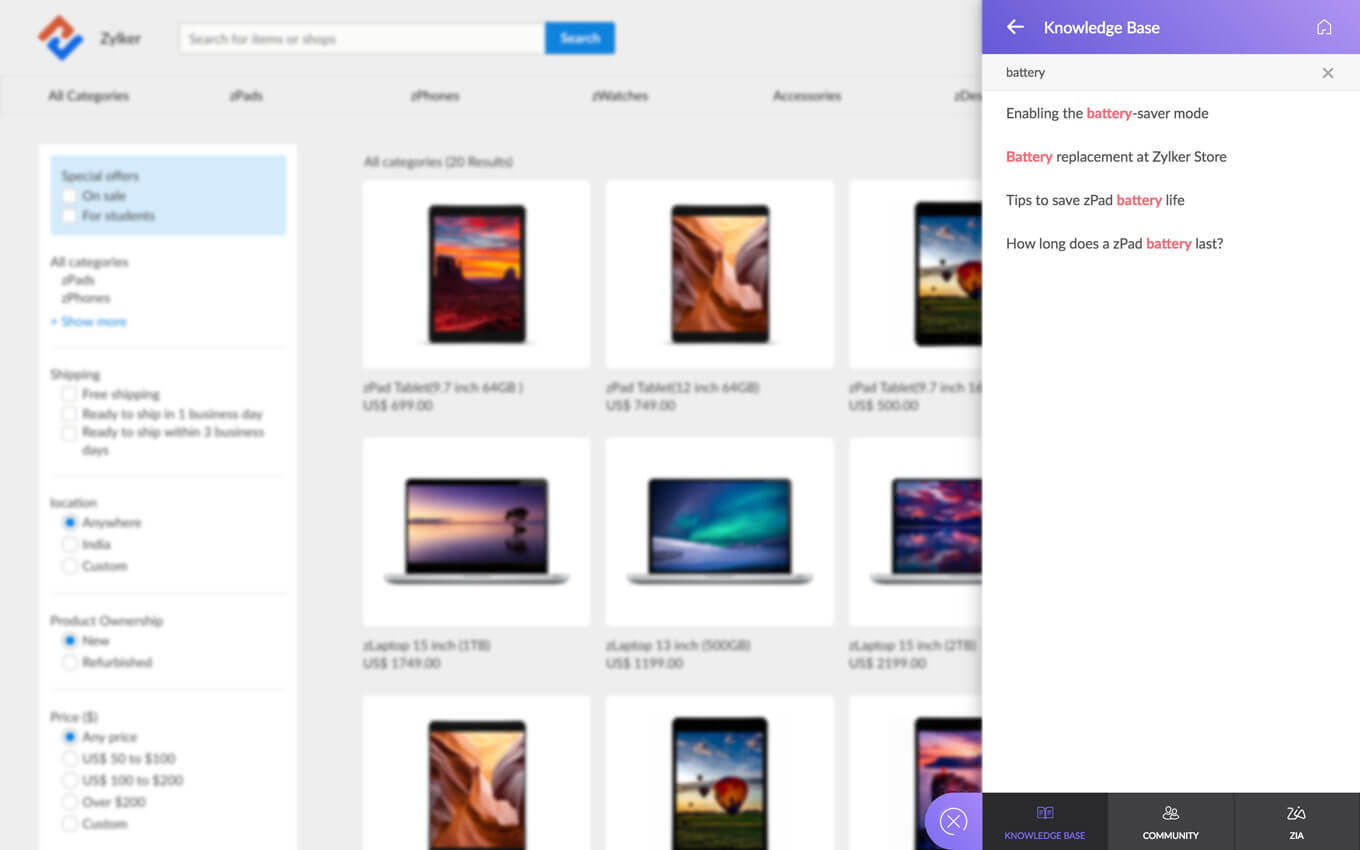The width and height of the screenshot is (1360, 850).
Task: Enable the On sale checkbox
Action: click(69, 196)
